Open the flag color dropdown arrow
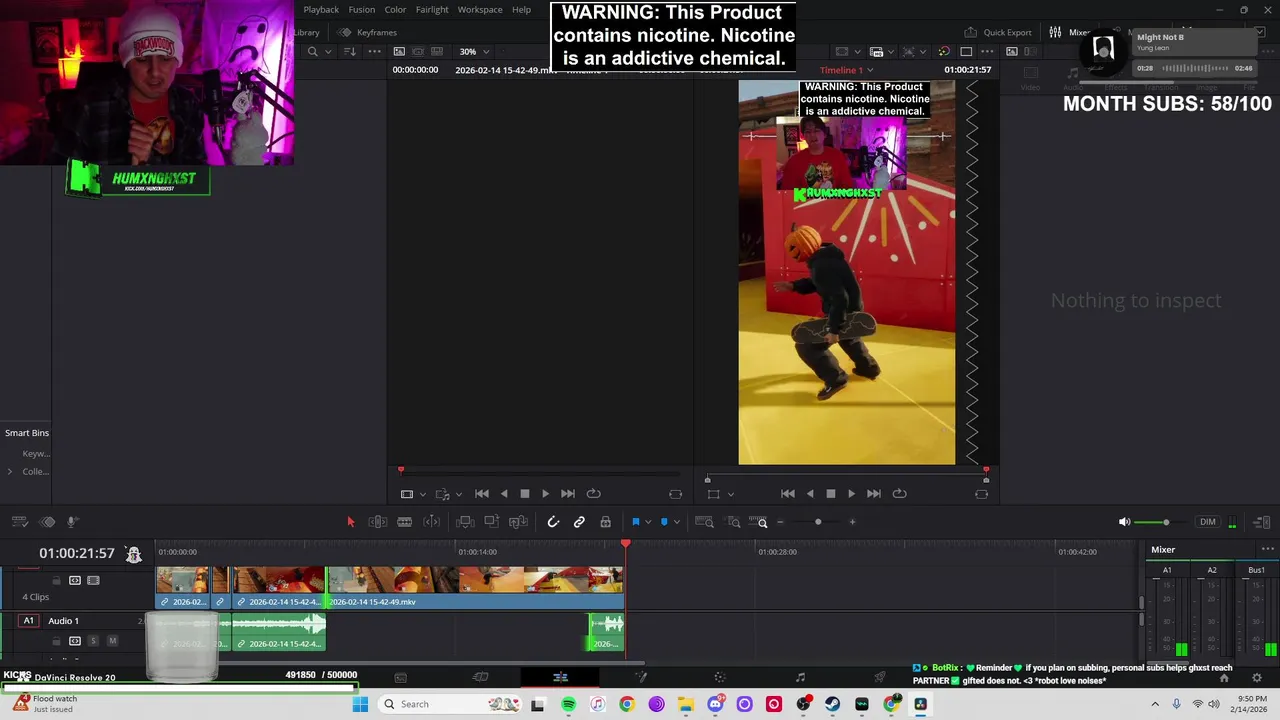 coord(648,522)
